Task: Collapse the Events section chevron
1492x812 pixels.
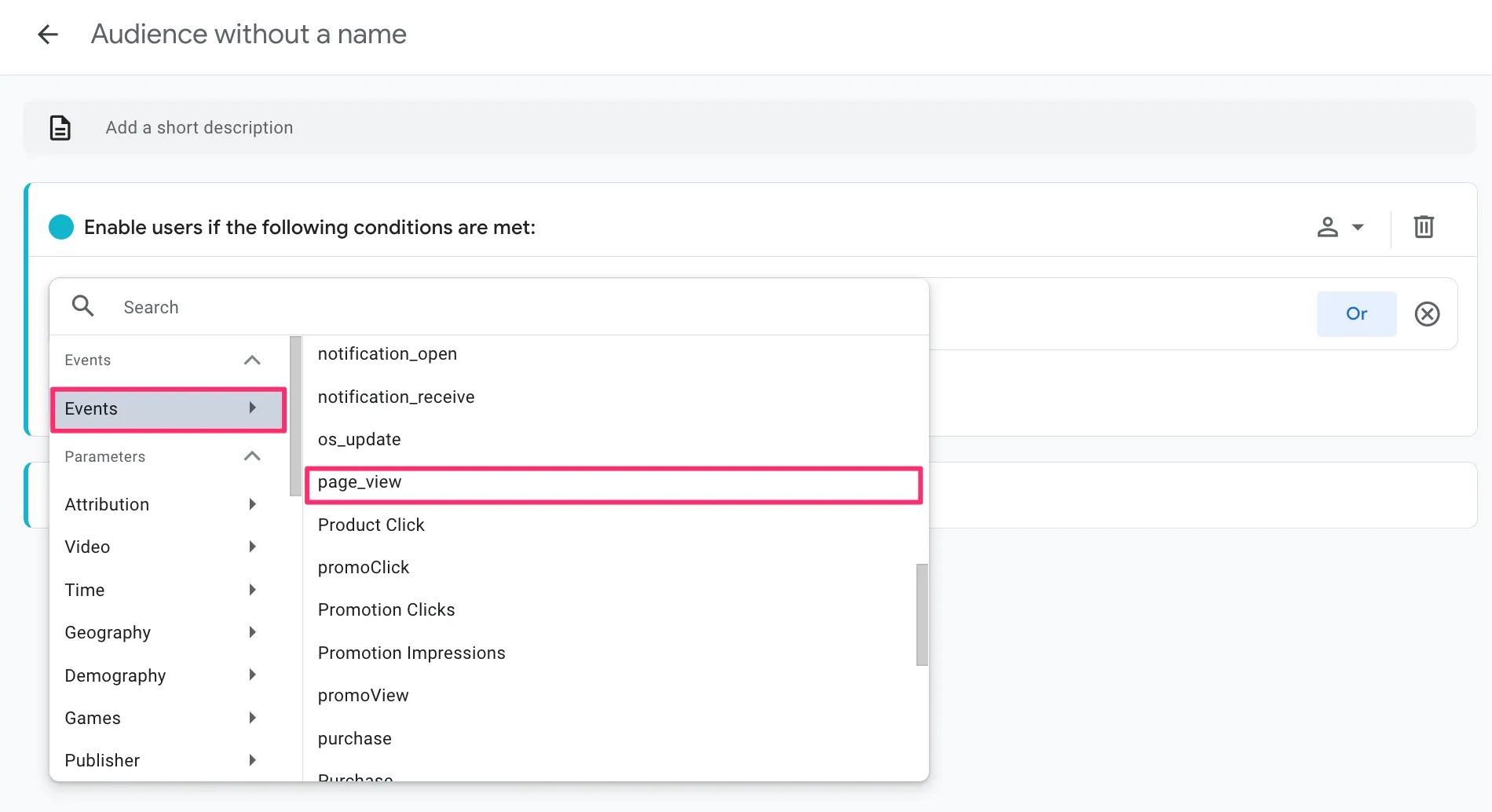Action: (252, 360)
